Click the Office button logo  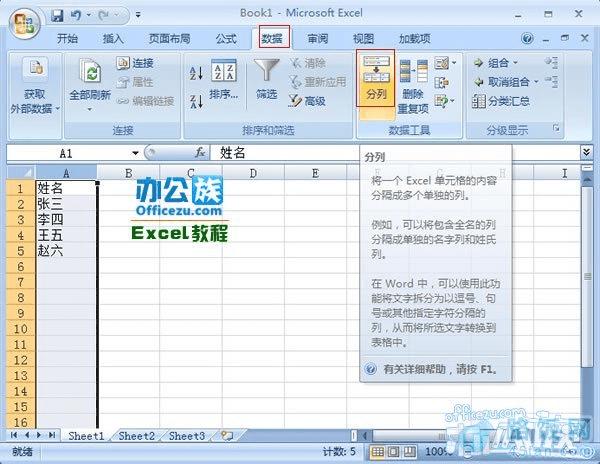coord(24,23)
